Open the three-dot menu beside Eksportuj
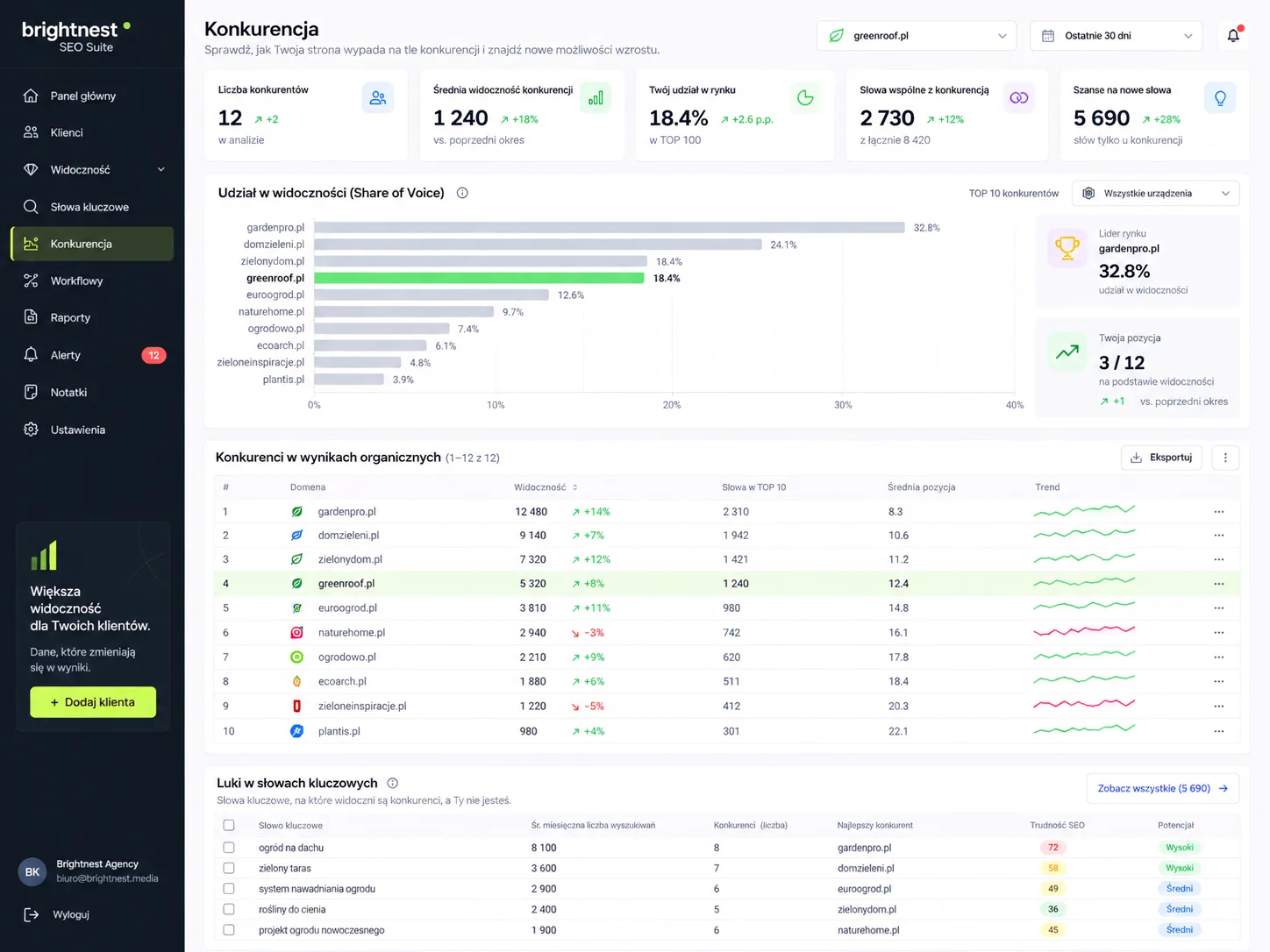This screenshot has width=1270, height=952. coord(1225,458)
